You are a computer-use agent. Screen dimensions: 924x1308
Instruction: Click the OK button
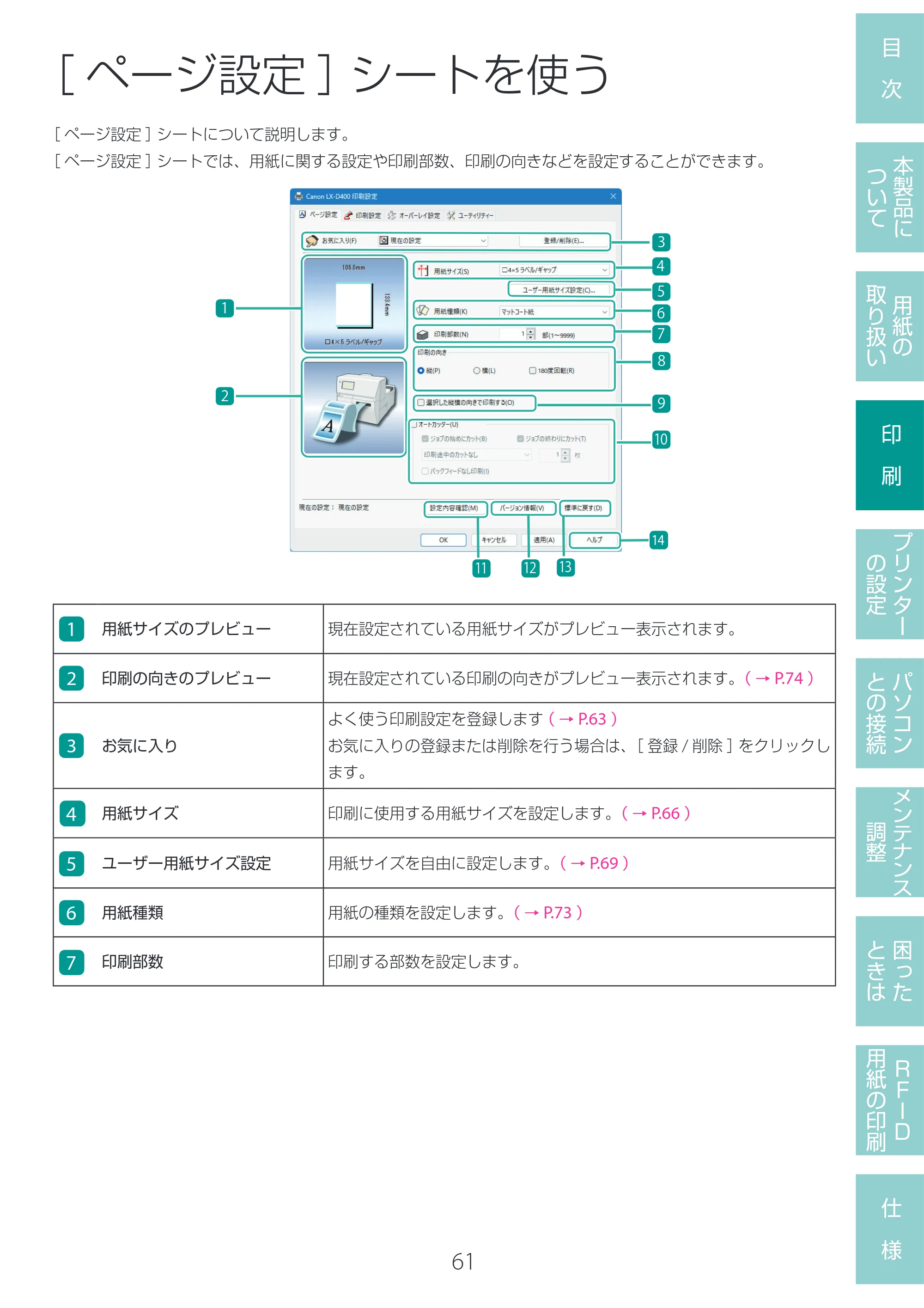pyautogui.click(x=444, y=540)
